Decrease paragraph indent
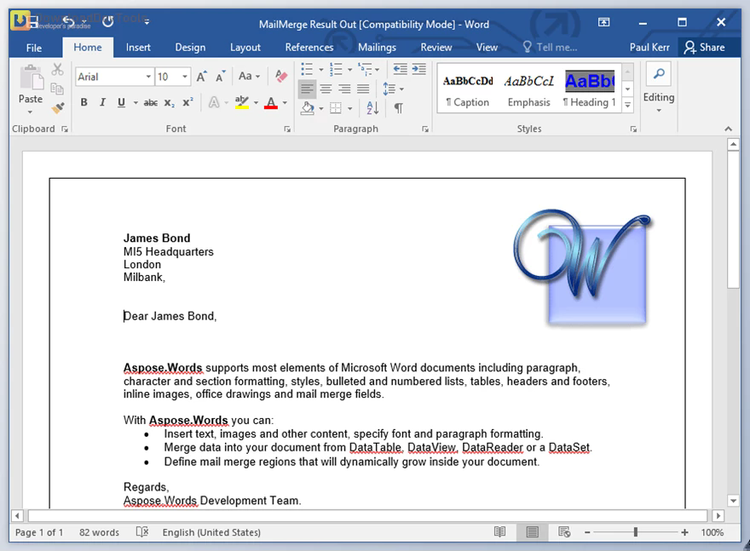Screen dimensions: 750x551 tap(400, 69)
